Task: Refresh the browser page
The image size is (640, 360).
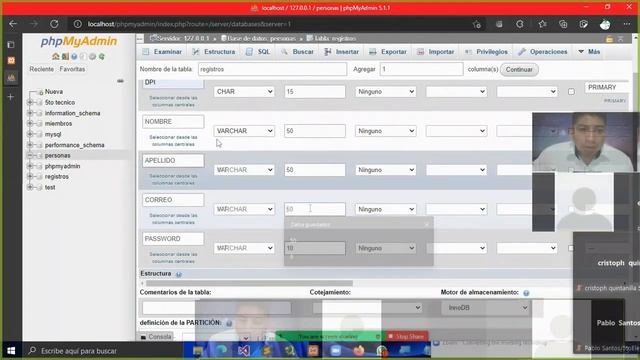Action: (54, 24)
